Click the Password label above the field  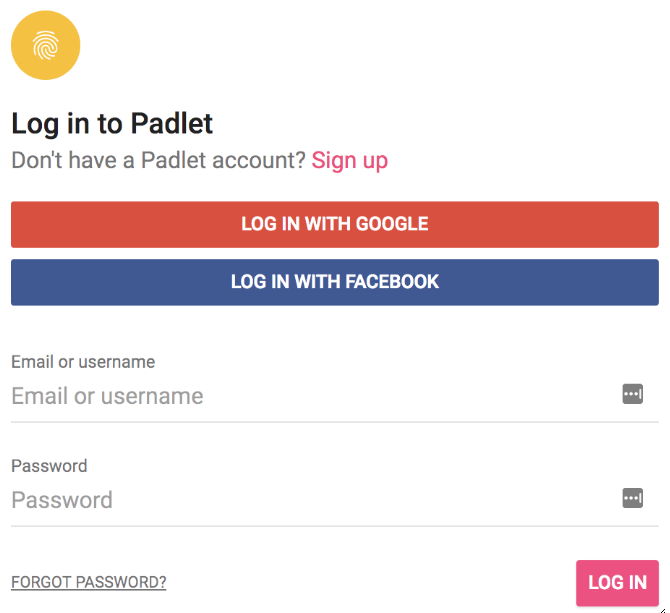click(49, 466)
